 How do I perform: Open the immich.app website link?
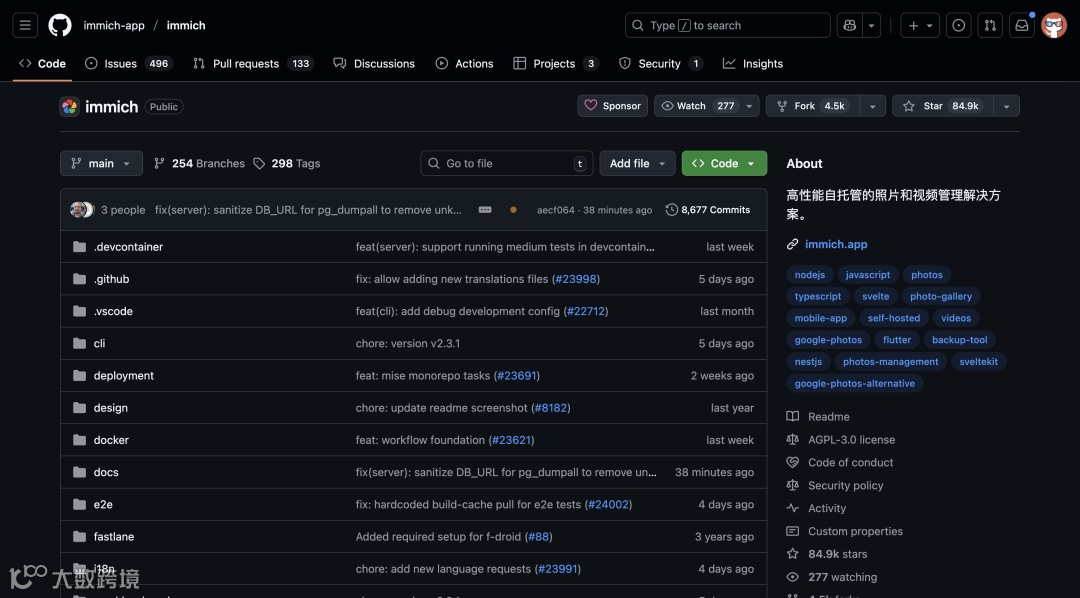pyautogui.click(x=836, y=245)
